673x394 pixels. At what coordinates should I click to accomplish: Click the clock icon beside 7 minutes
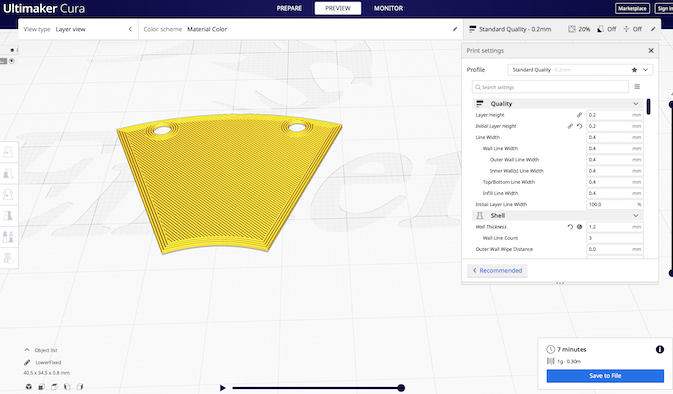[550, 349]
